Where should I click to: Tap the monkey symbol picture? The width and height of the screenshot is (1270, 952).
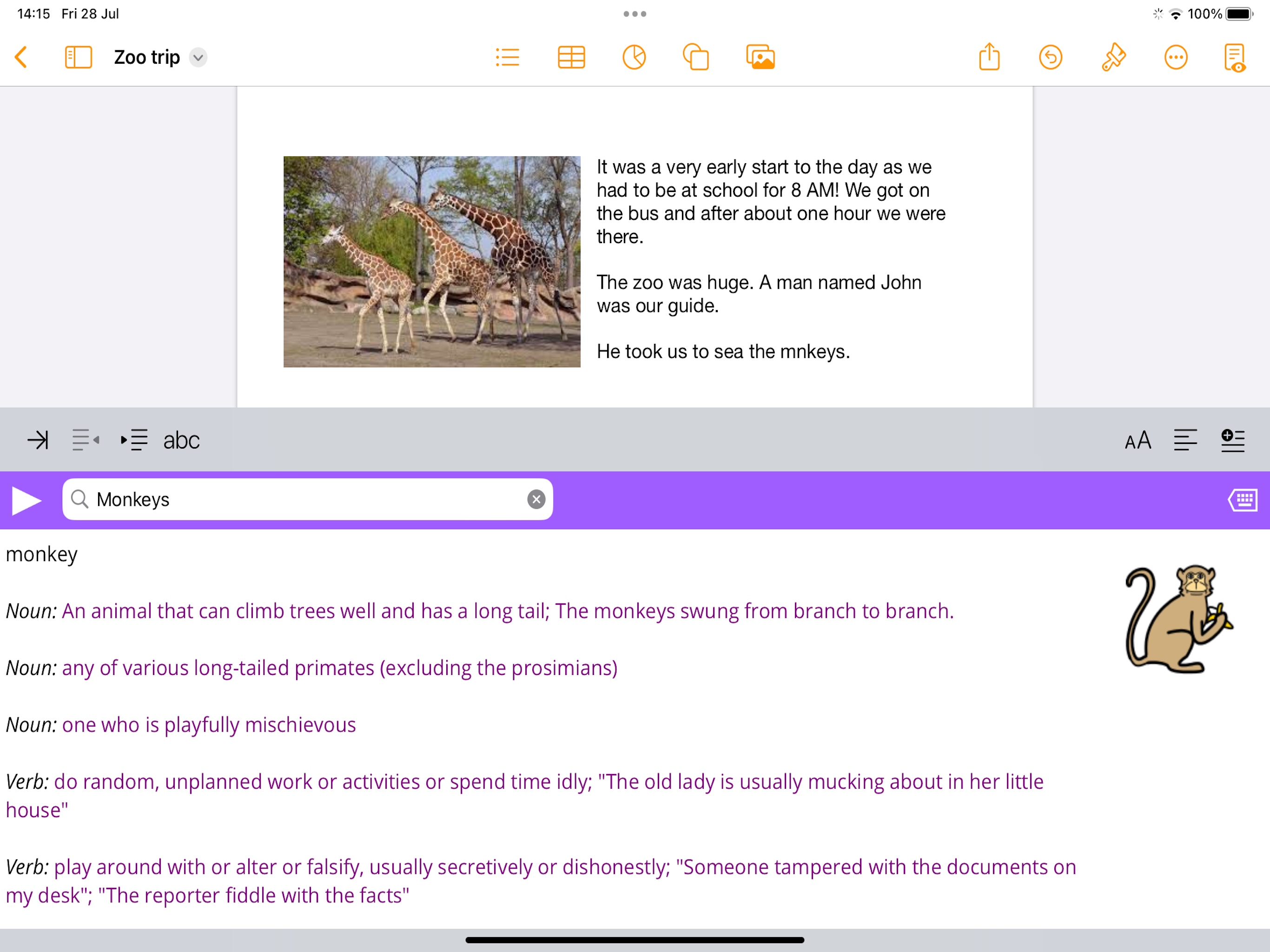1179,619
